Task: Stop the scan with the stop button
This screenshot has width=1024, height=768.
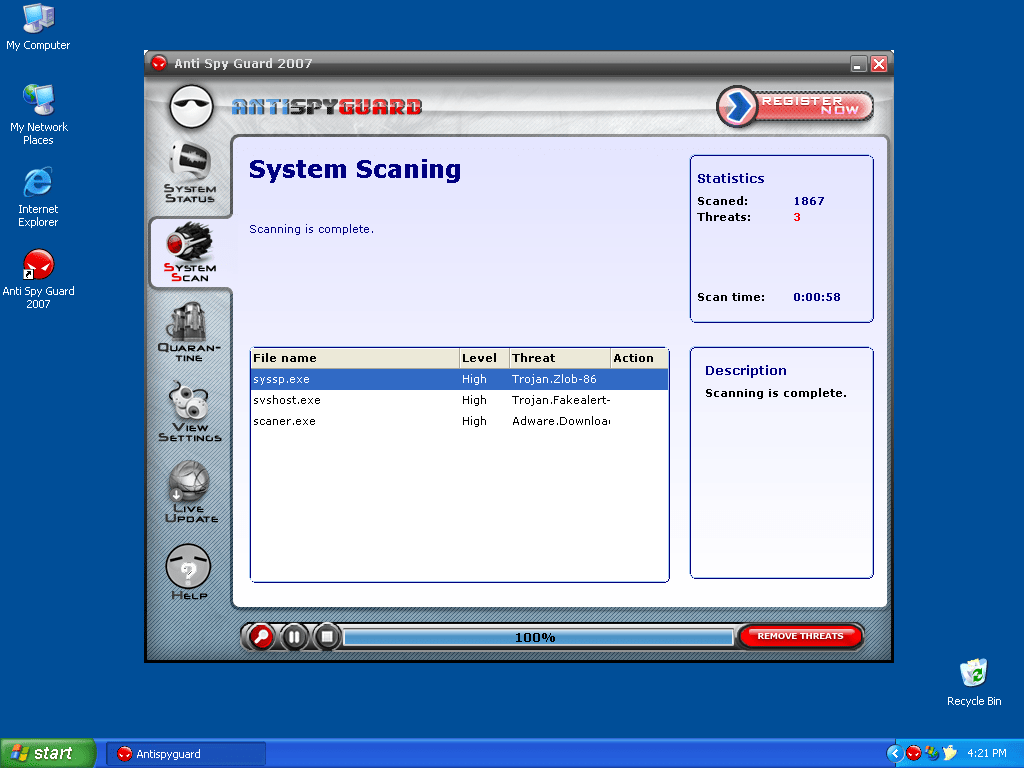Action: (x=326, y=637)
